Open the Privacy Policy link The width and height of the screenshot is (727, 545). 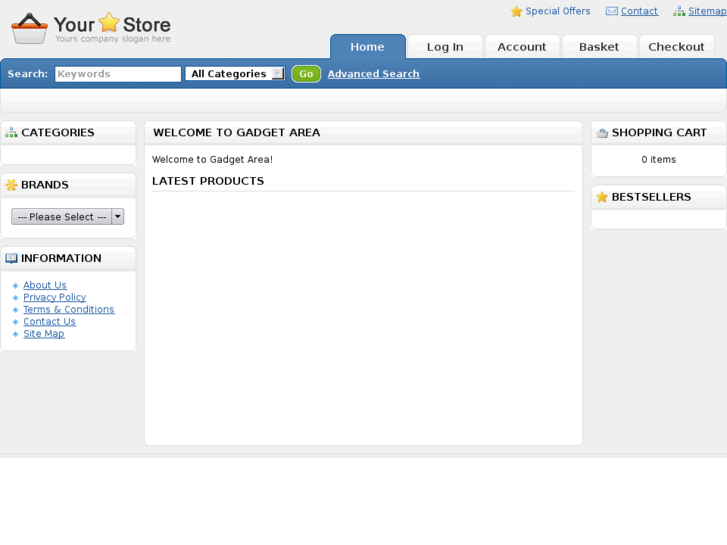[x=55, y=297]
